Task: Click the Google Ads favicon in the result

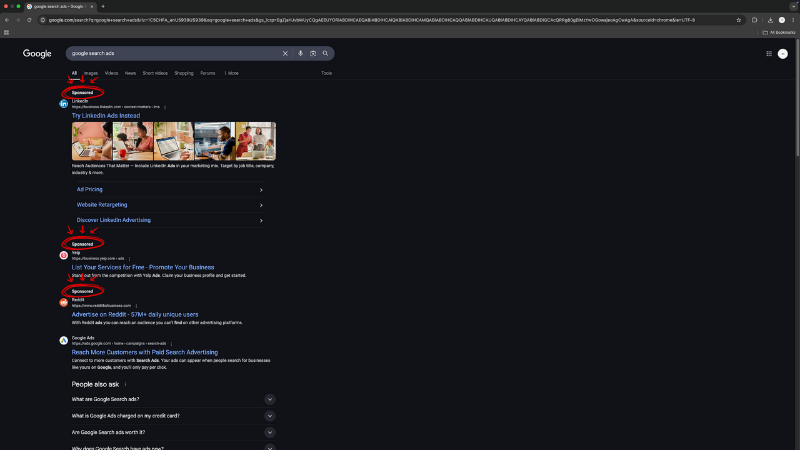Action: 64,340
